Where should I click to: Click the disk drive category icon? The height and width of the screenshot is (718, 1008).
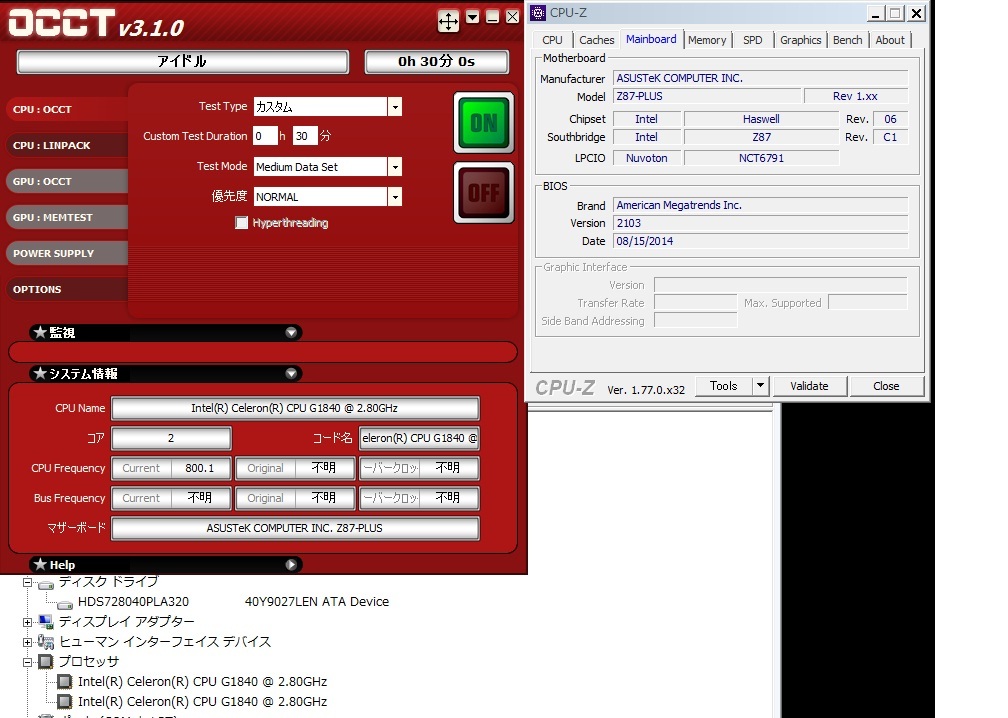click(x=45, y=584)
